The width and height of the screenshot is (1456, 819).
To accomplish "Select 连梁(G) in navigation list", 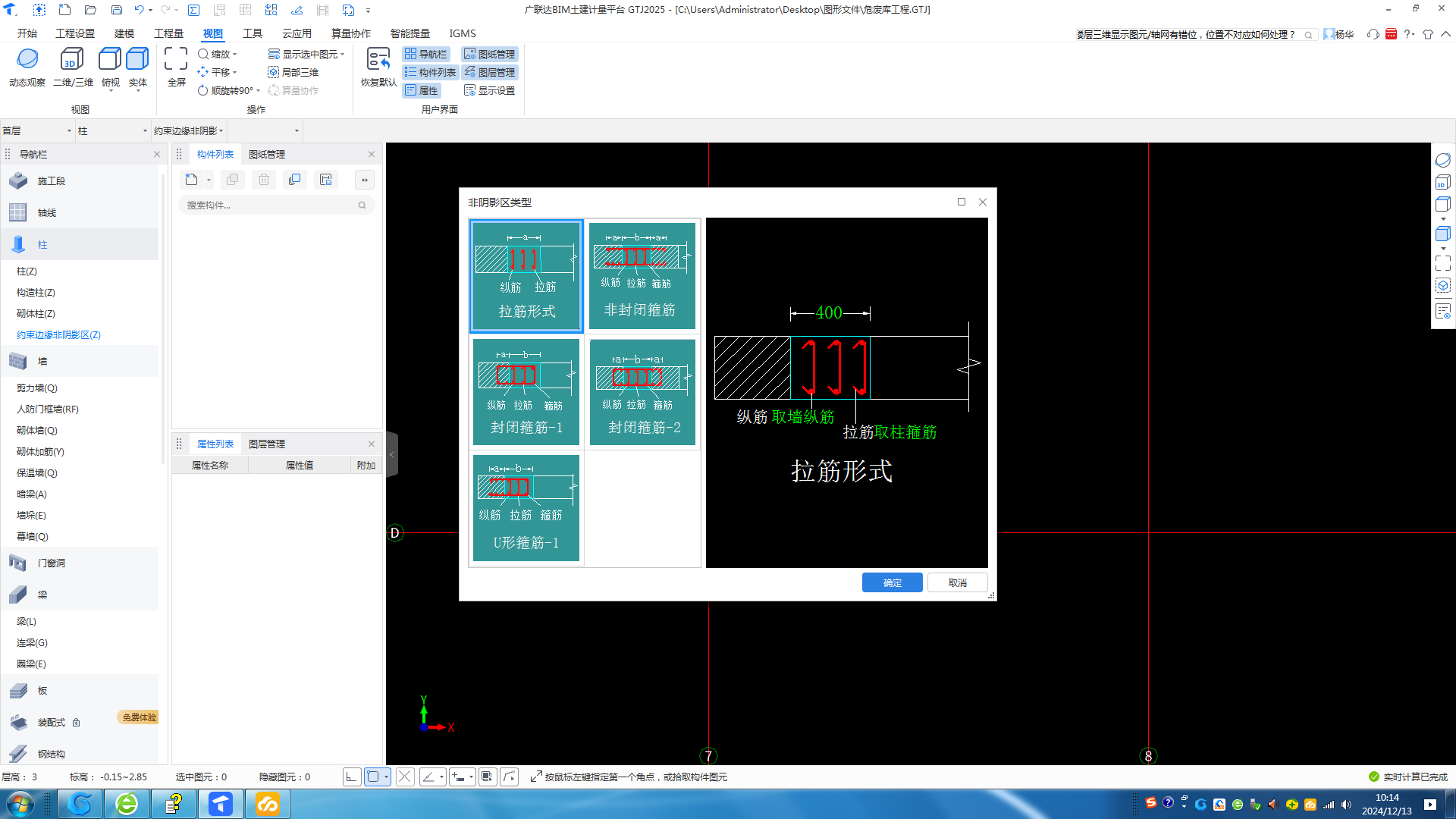I will pos(32,642).
